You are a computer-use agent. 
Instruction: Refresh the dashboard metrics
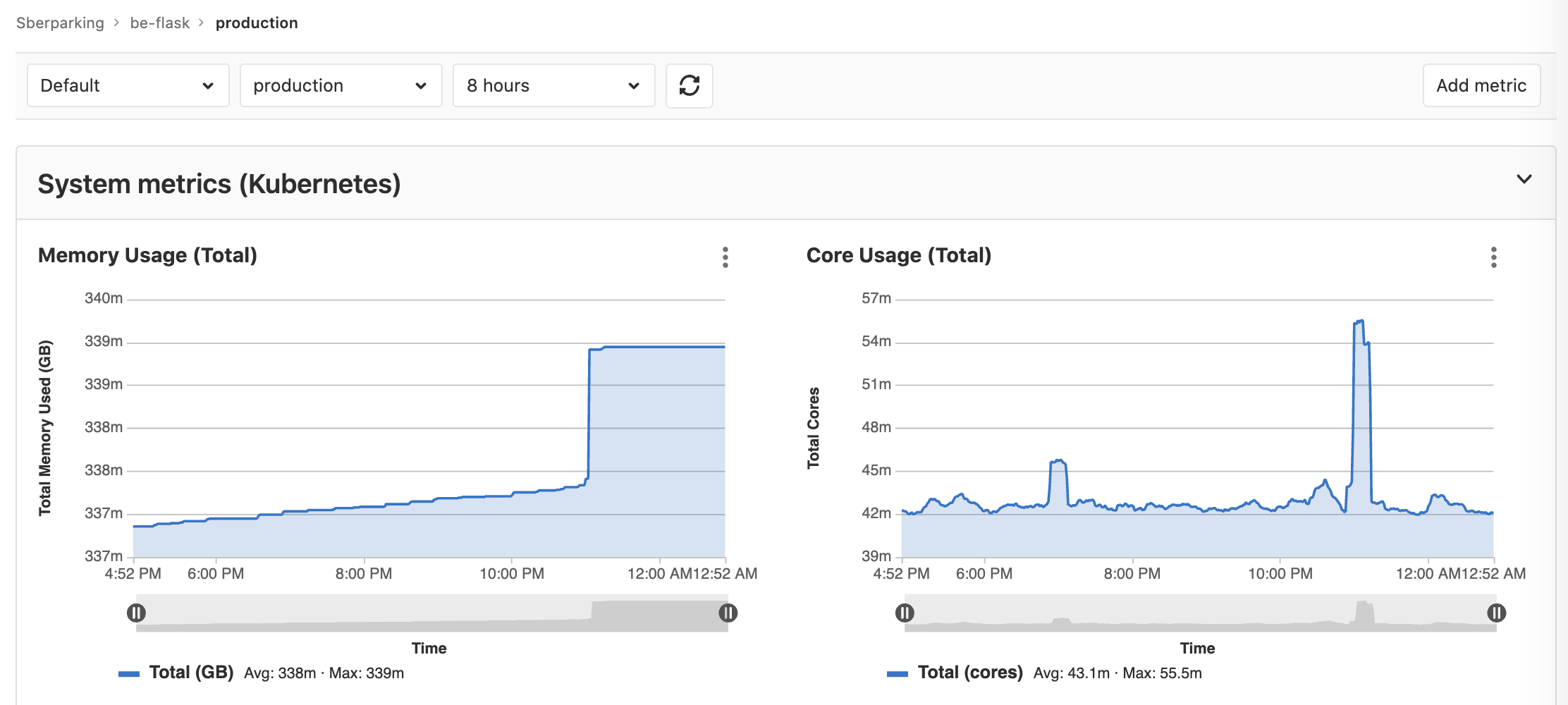pos(690,85)
